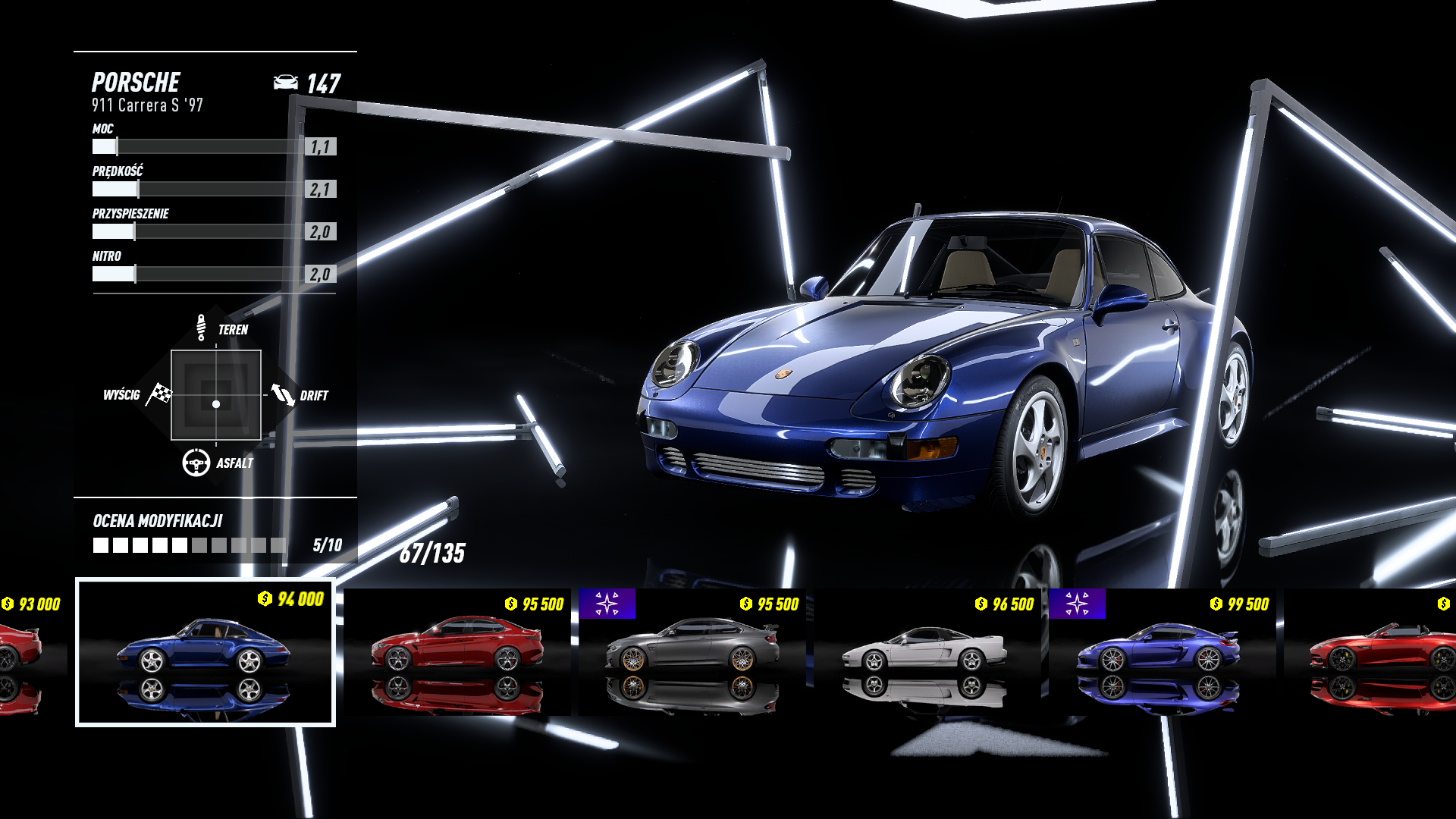The width and height of the screenshot is (1456, 819).
Task: Click the car performance rating icon
Action: point(286,83)
